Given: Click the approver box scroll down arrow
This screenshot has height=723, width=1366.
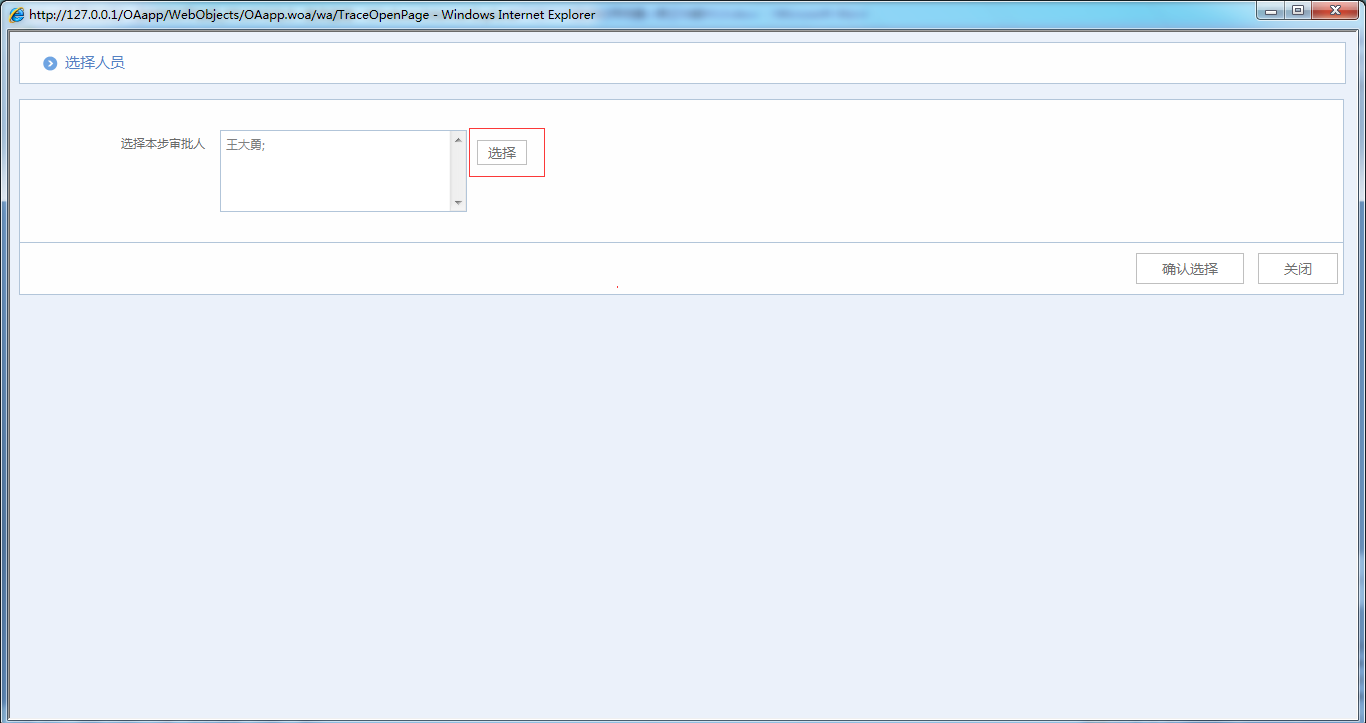Looking at the screenshot, I should point(459,203).
